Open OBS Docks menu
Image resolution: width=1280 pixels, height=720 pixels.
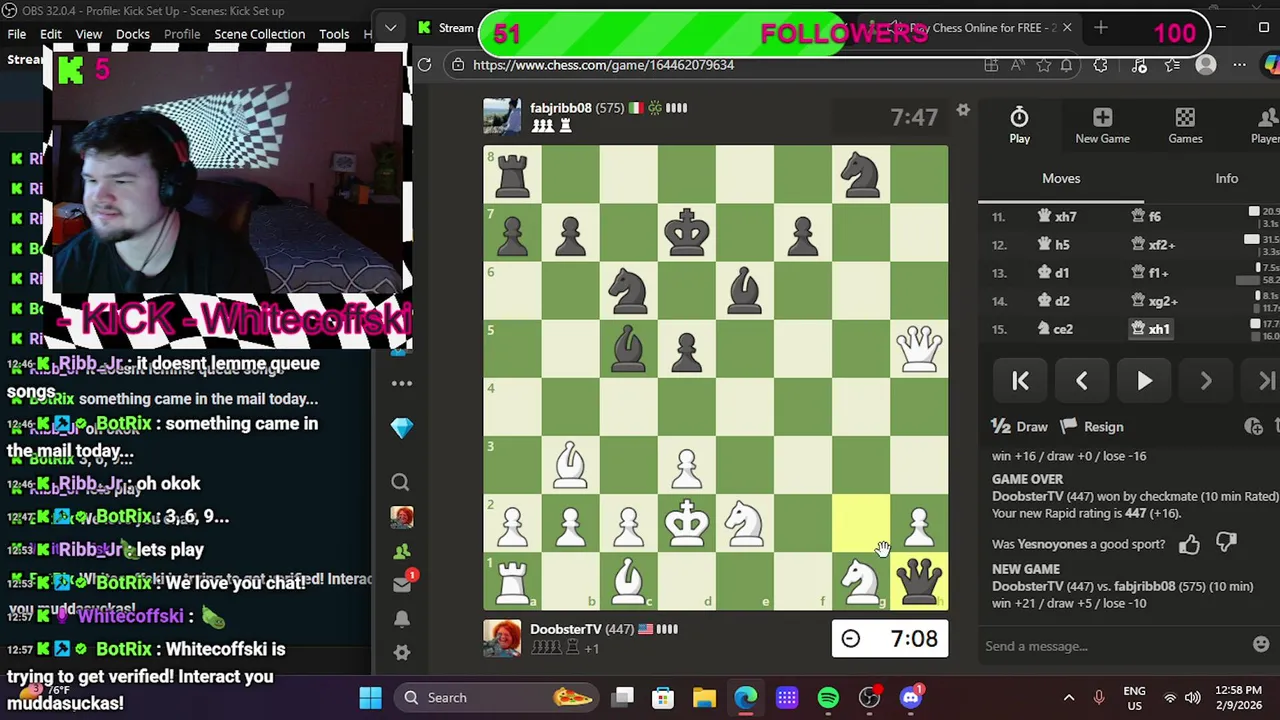(133, 34)
